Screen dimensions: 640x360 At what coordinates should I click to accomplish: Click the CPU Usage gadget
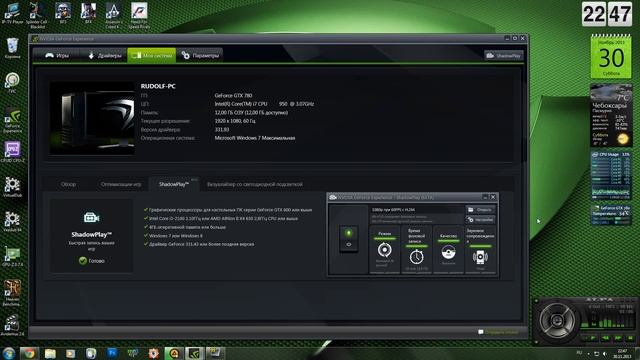coord(611,176)
